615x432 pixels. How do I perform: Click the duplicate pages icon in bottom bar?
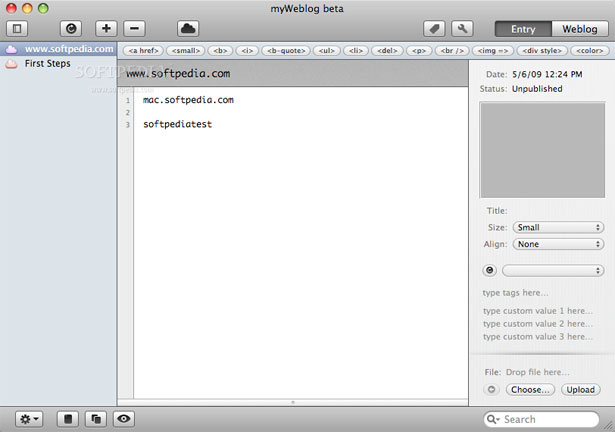pyautogui.click(x=96, y=419)
